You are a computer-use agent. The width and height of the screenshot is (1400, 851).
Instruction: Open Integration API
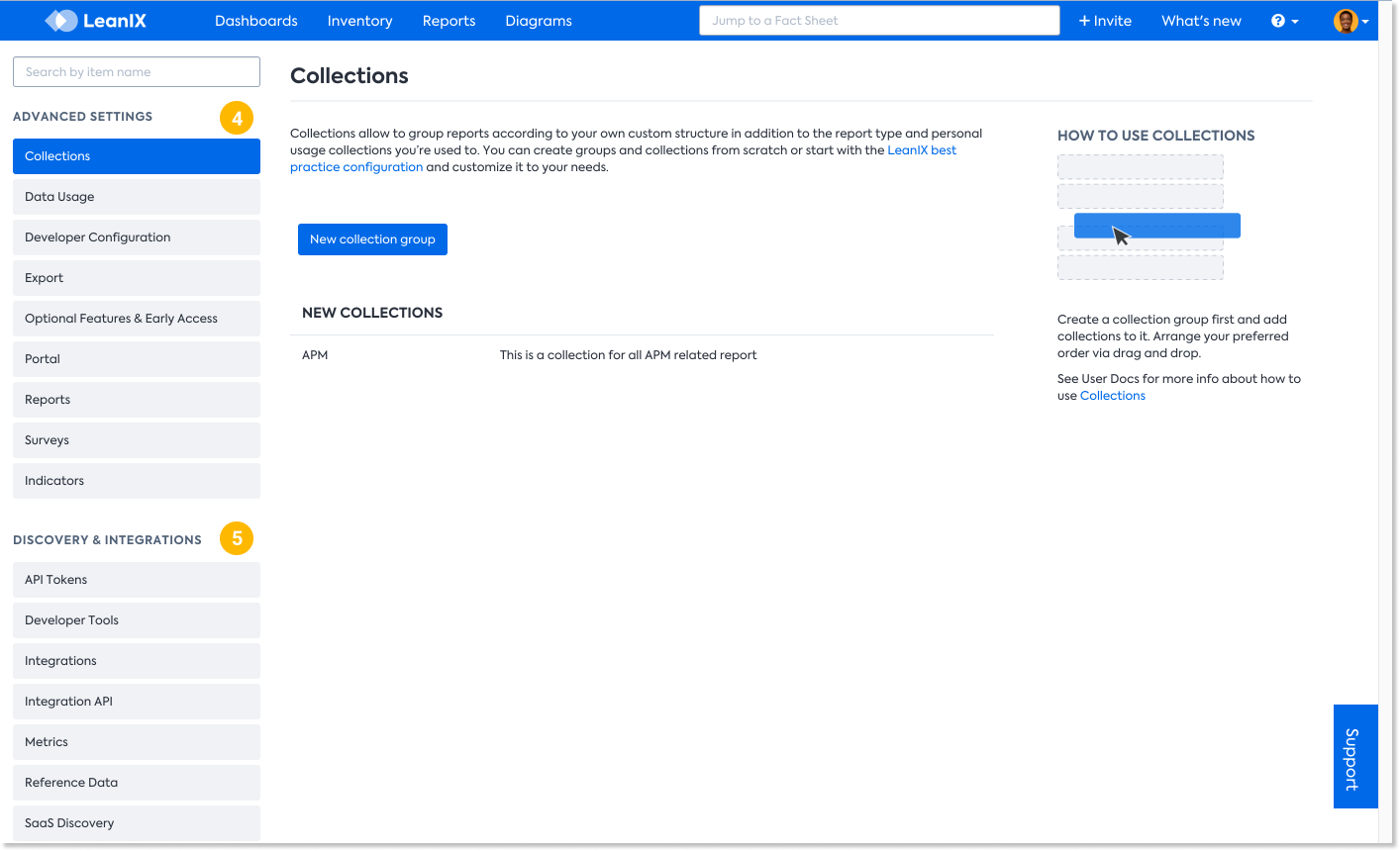click(x=137, y=702)
